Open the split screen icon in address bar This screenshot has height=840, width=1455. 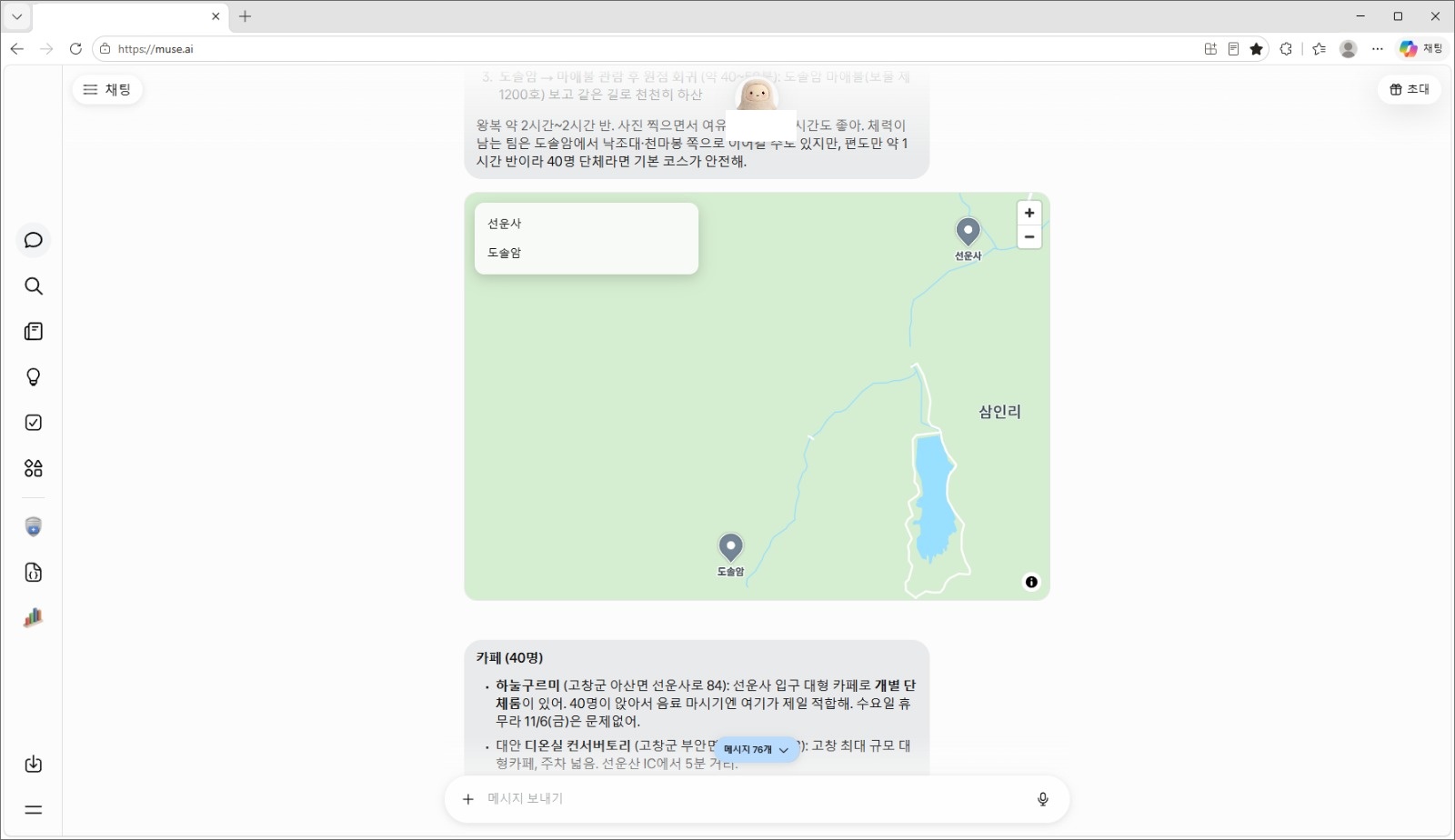point(1210,49)
